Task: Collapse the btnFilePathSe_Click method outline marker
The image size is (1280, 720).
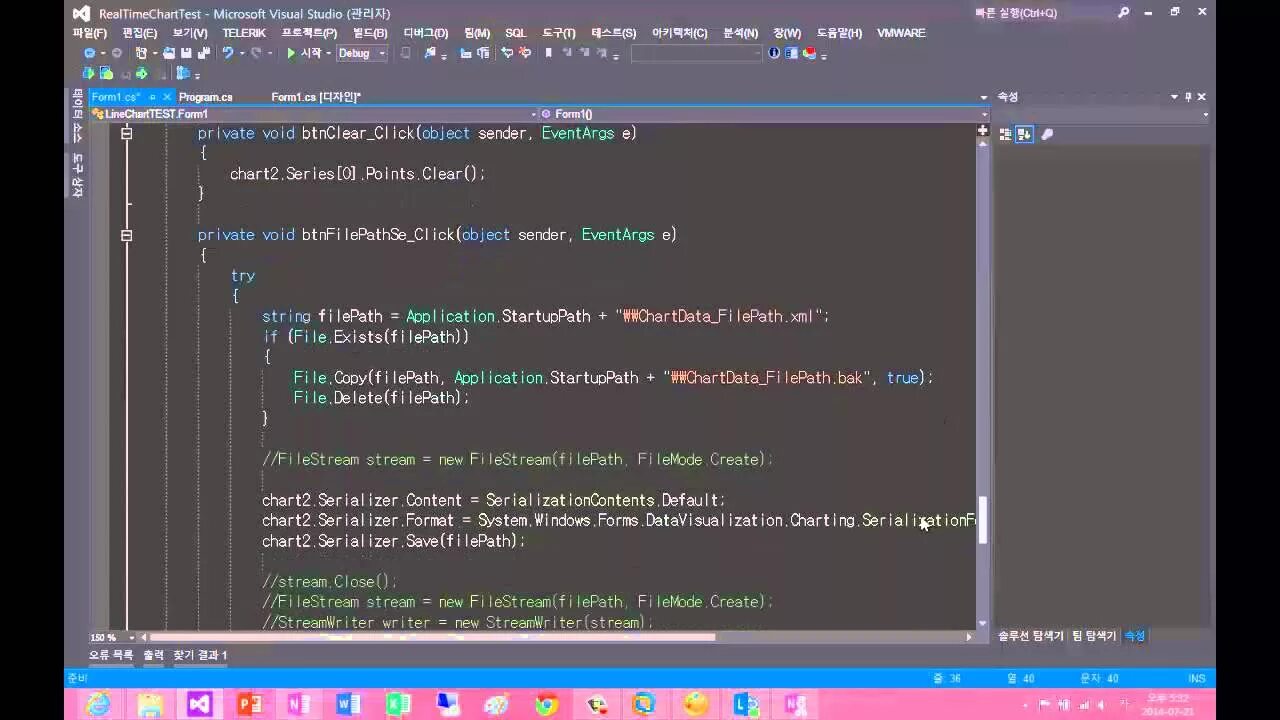Action: tap(126, 235)
